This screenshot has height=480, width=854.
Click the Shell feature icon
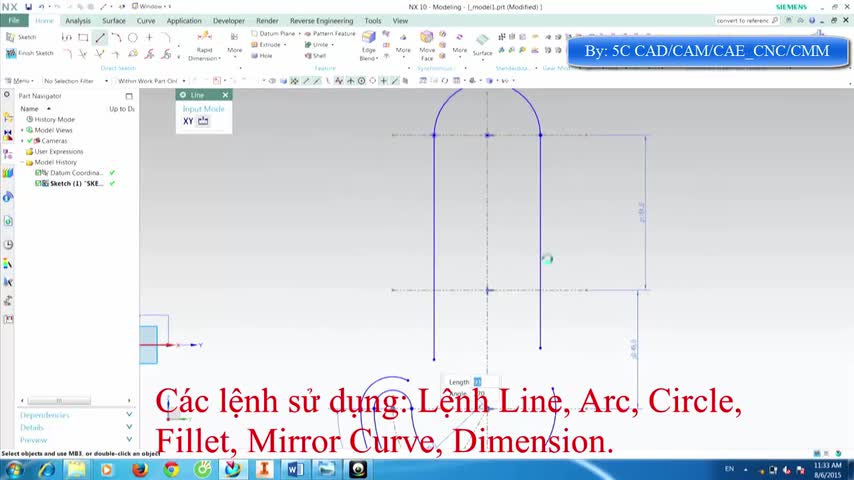[308, 56]
